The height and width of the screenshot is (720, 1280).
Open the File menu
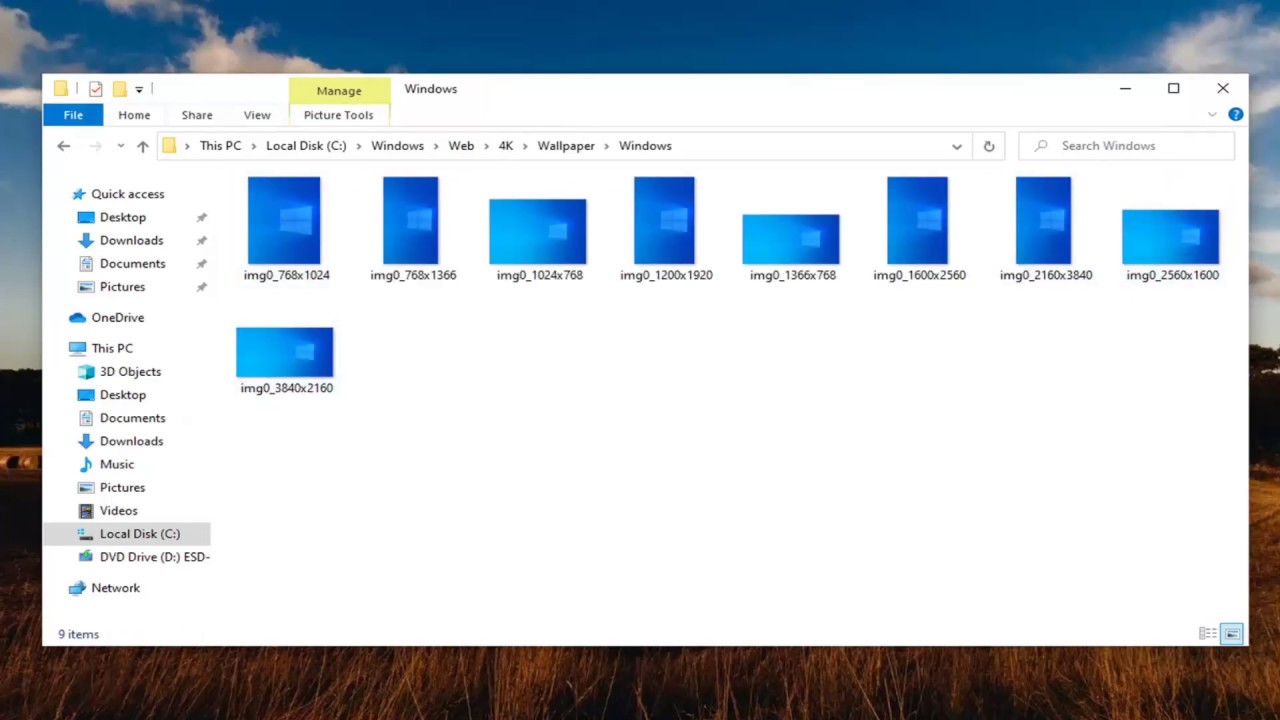(72, 114)
